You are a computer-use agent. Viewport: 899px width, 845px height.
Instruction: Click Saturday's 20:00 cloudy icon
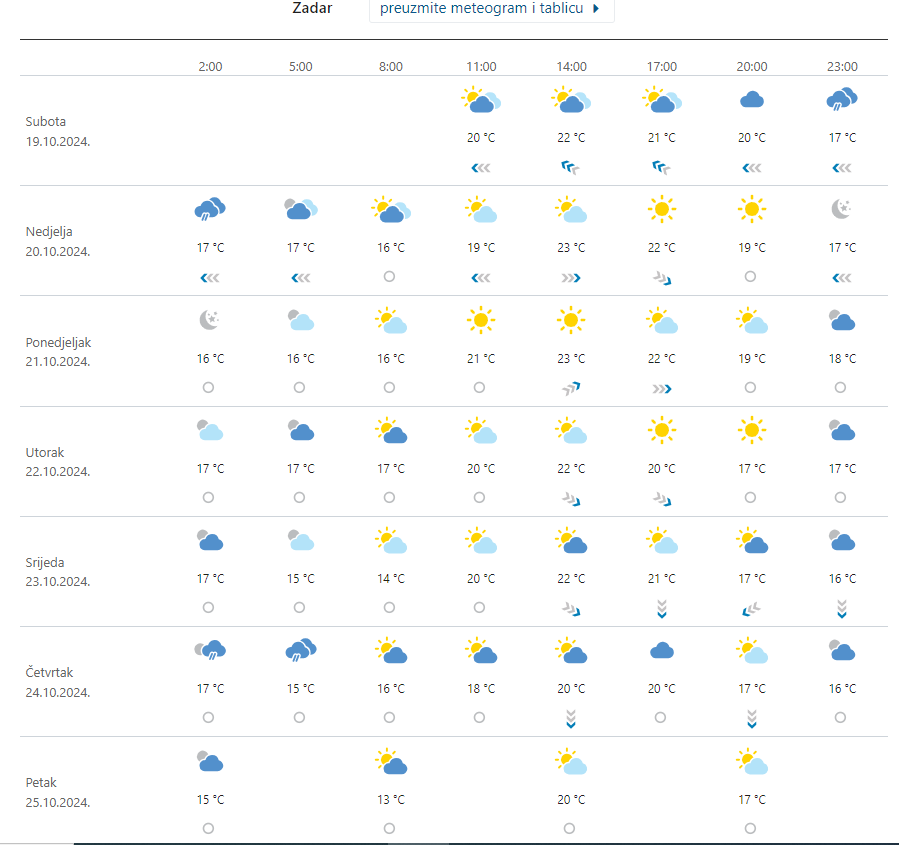click(x=752, y=100)
